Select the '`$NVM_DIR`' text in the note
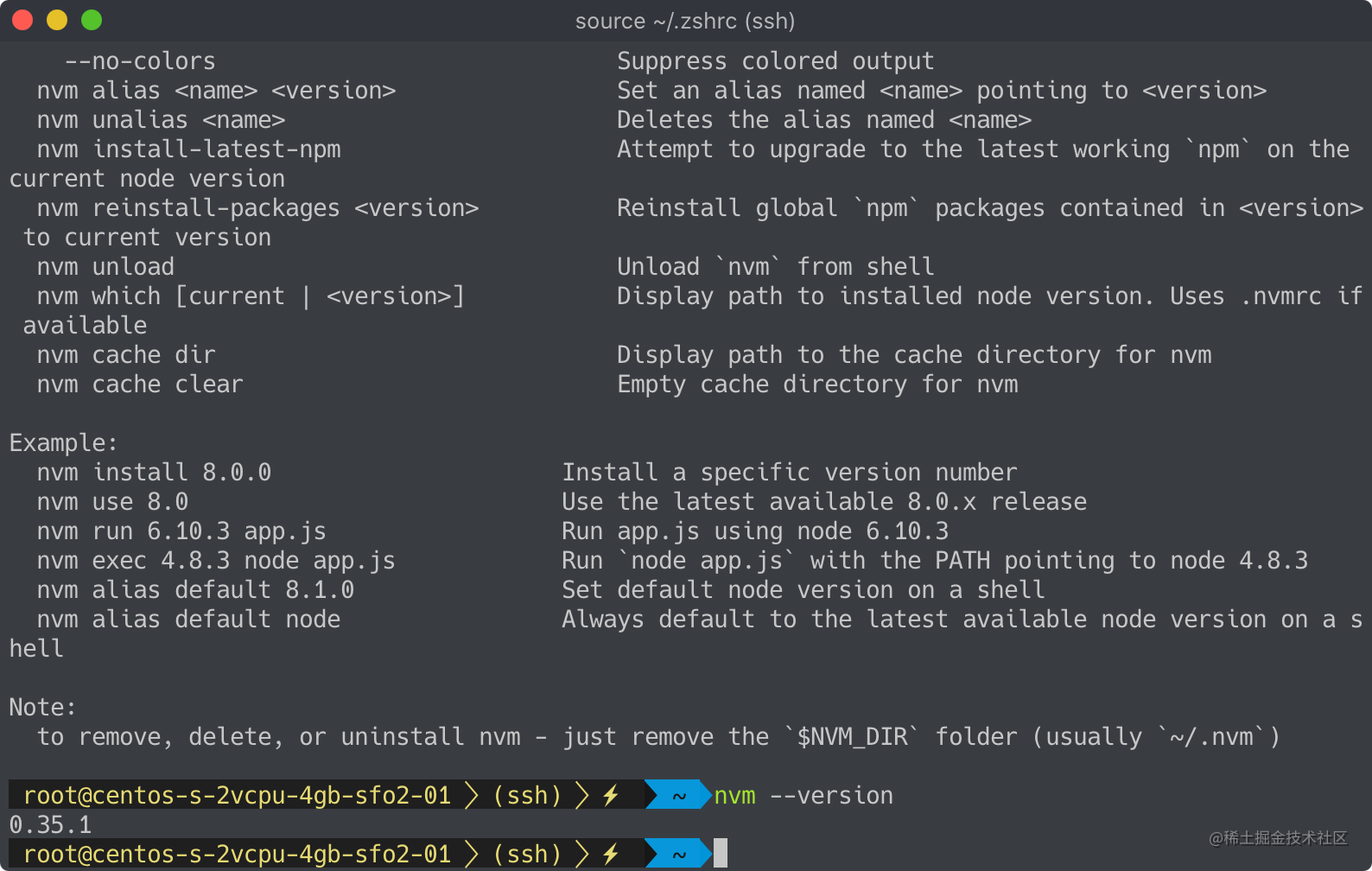Image resolution: width=1372 pixels, height=871 pixels. pos(848,736)
